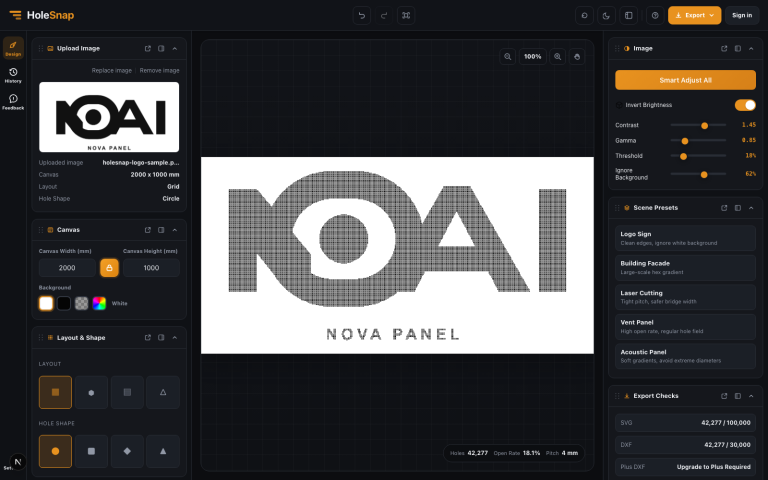The height and width of the screenshot is (480, 768).
Task: Click the HoleSnap logo
Action: click(x=42, y=15)
